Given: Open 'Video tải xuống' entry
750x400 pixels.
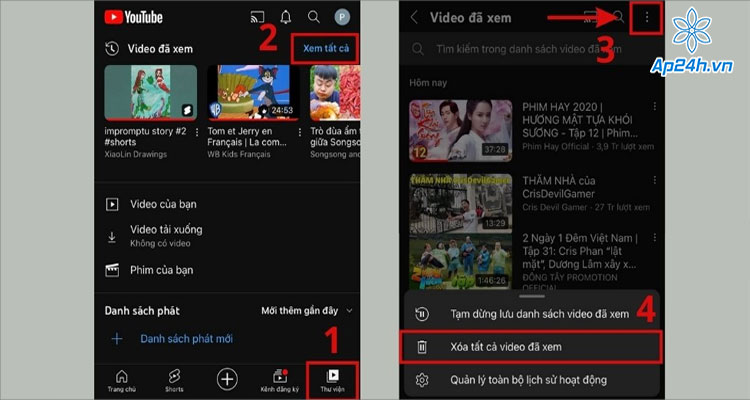Looking at the screenshot, I should [x=227, y=236].
